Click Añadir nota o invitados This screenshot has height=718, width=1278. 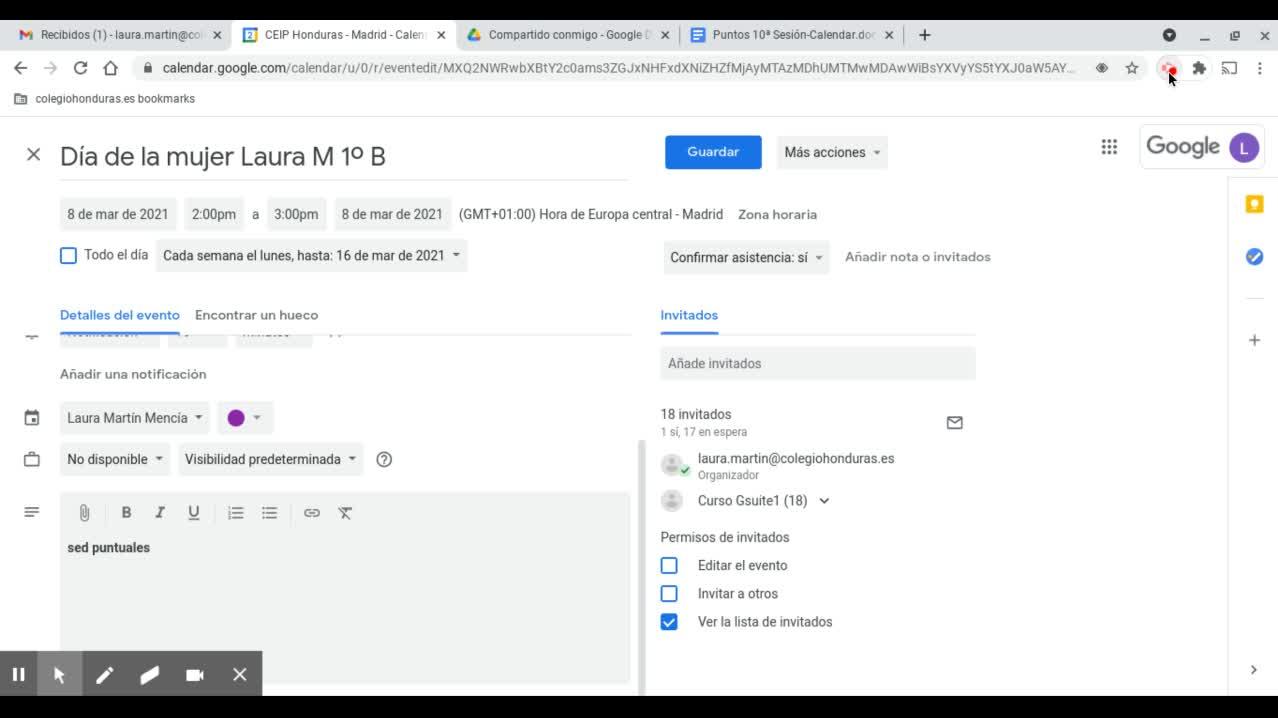click(917, 257)
